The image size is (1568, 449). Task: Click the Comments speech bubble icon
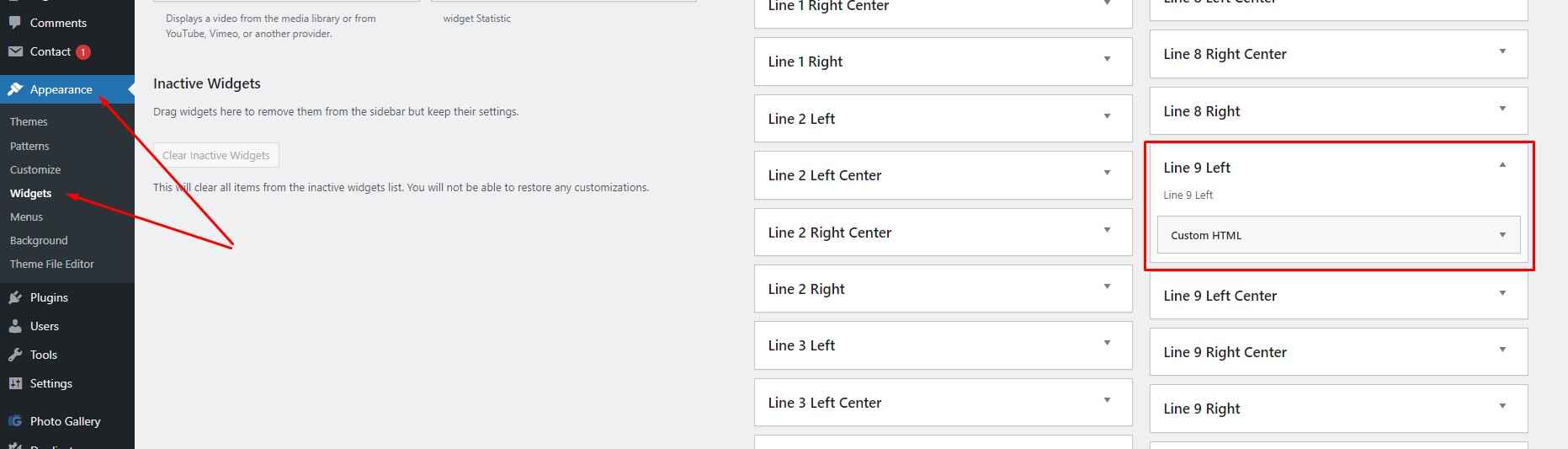[x=15, y=23]
